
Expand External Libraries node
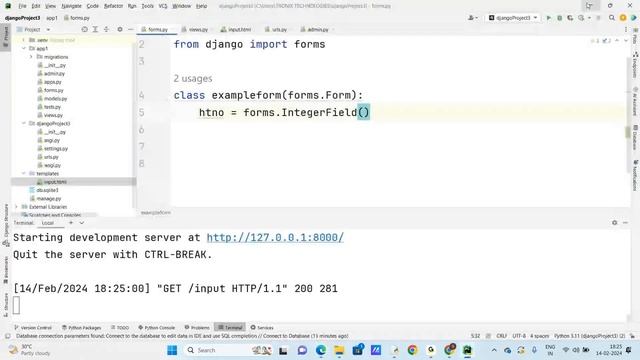16,207
